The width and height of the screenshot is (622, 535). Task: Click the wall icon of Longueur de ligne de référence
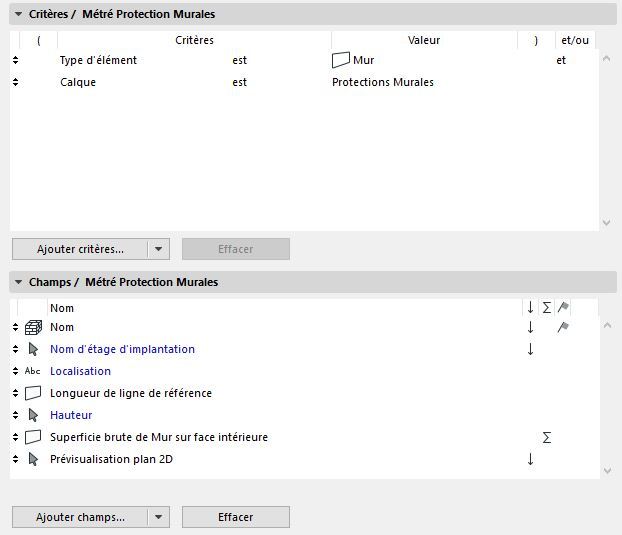(33, 393)
